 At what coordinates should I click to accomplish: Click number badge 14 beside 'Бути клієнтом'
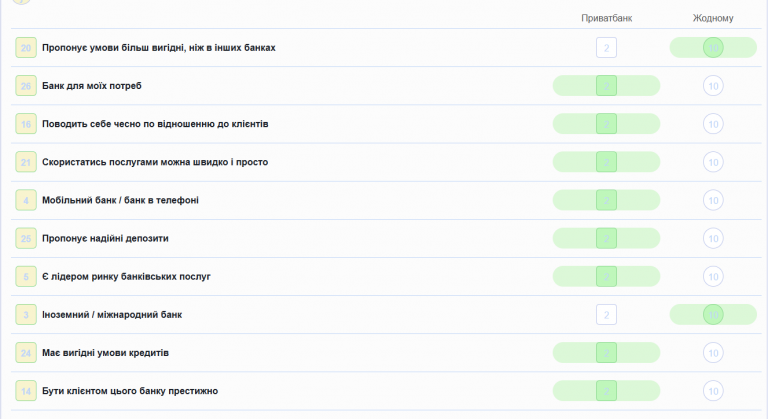(26, 391)
